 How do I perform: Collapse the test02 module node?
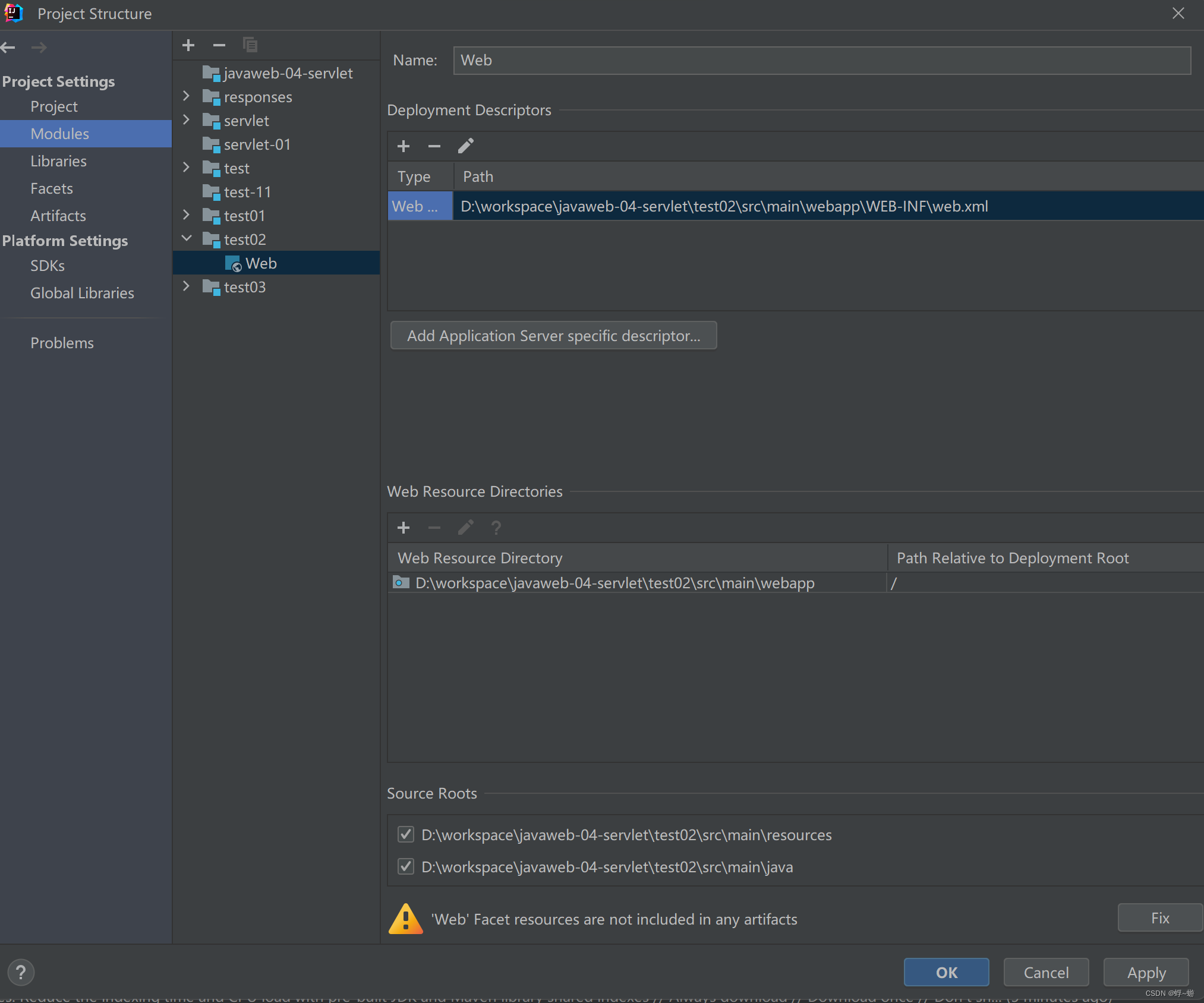(187, 239)
